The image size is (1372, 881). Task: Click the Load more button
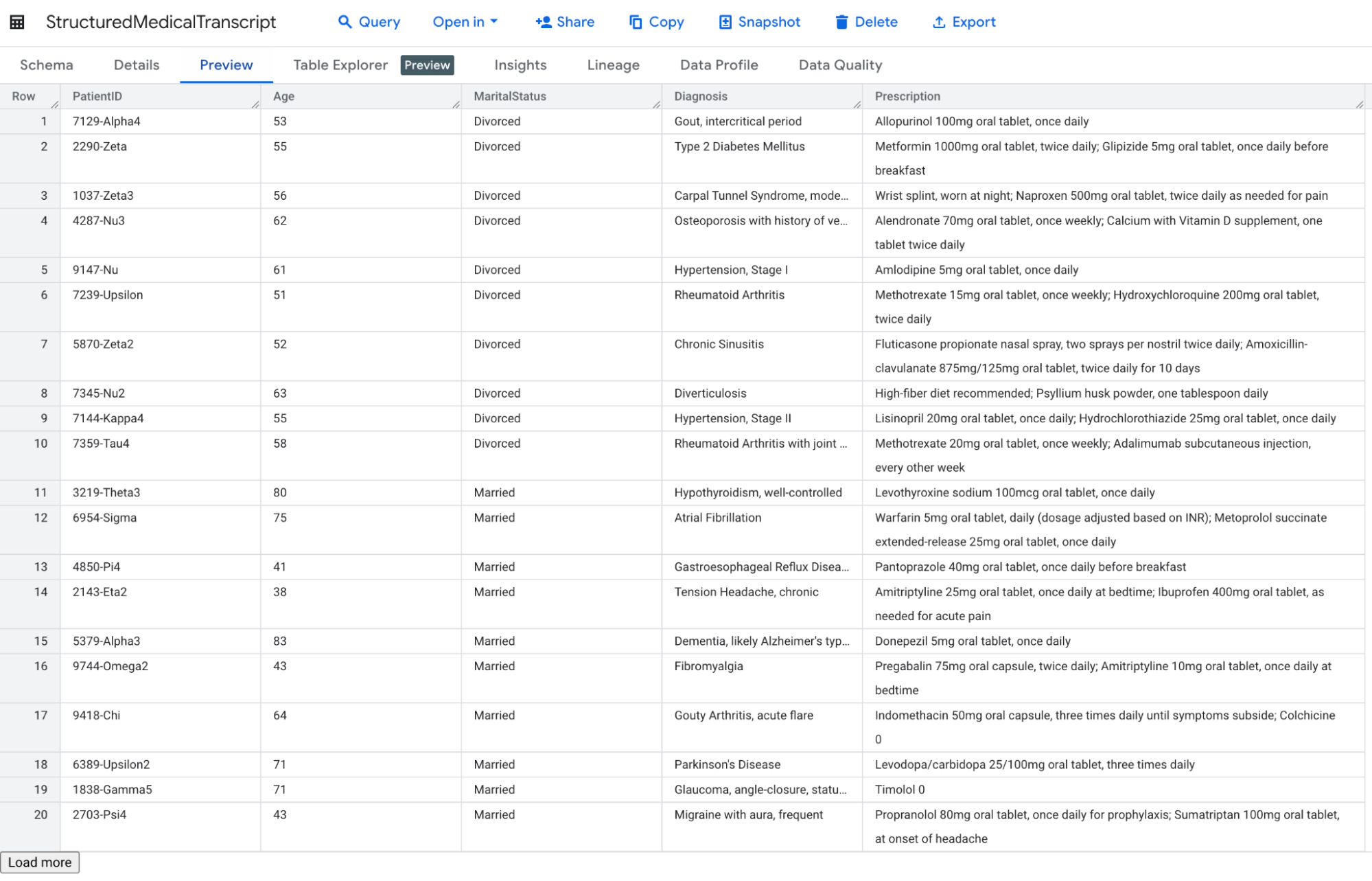pyautogui.click(x=40, y=862)
